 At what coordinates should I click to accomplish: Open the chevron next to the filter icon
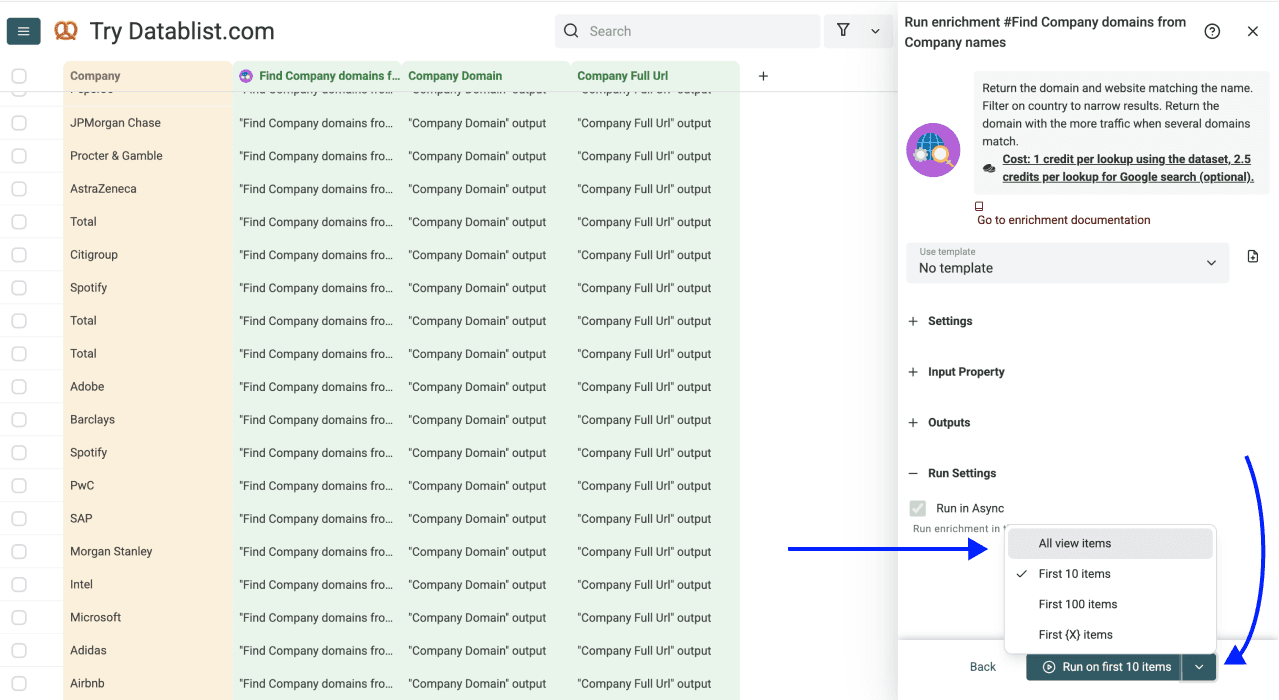(876, 31)
